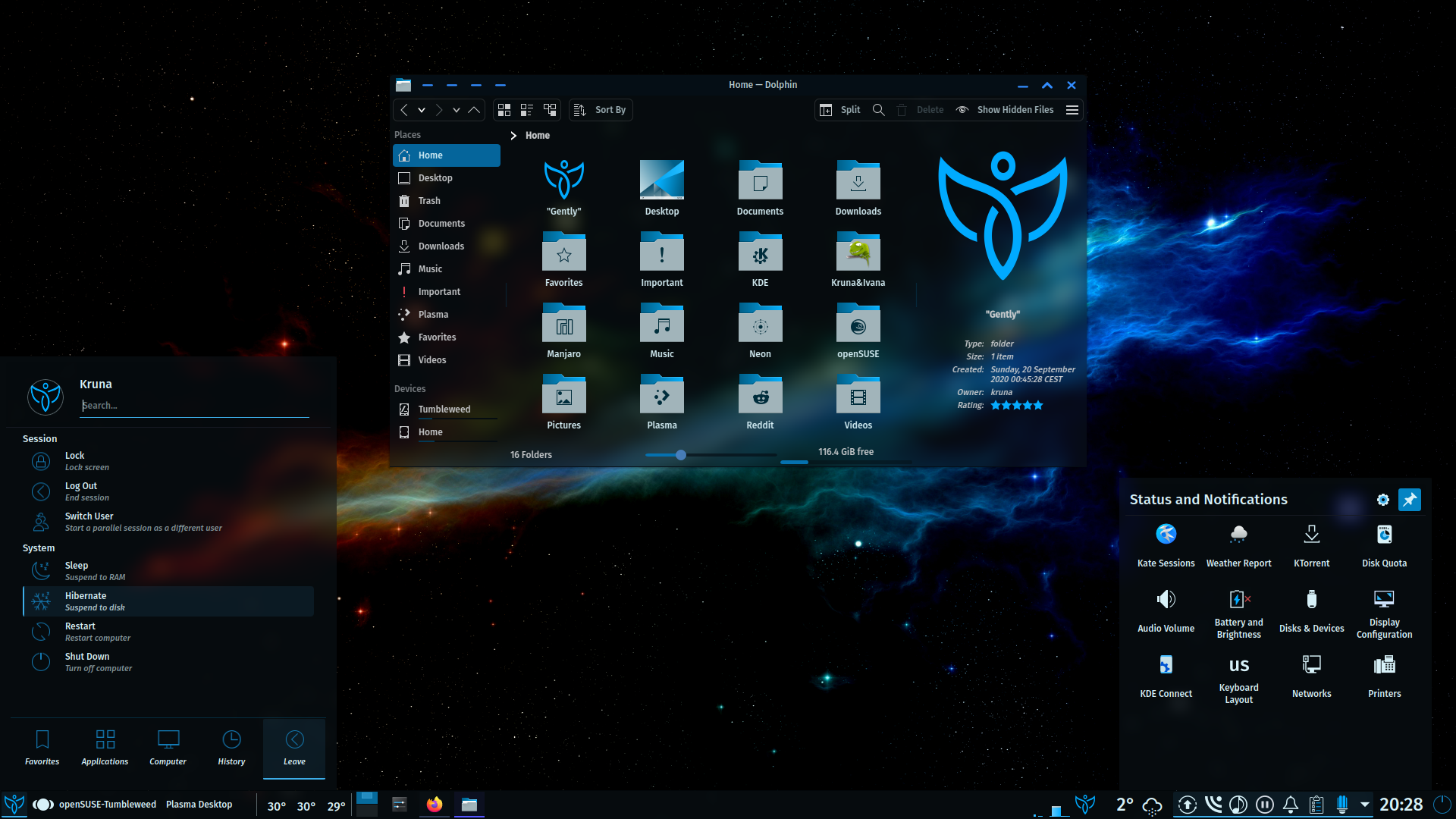Open Videos in Places sidebar
The height and width of the screenshot is (819, 1456).
(x=446, y=360)
